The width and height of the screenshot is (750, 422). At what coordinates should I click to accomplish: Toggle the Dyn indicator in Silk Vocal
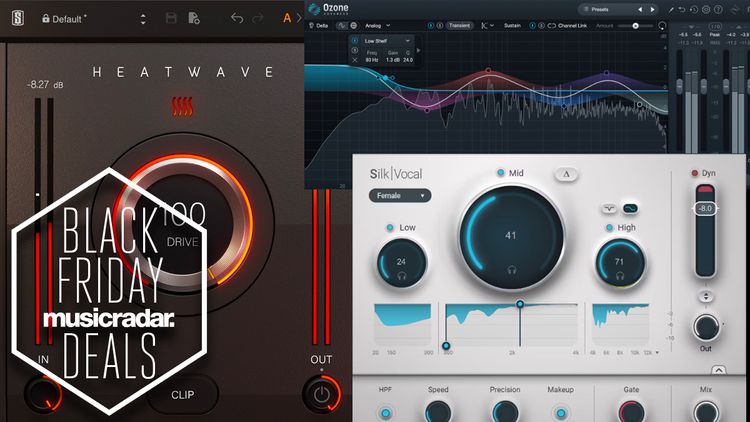(695, 173)
